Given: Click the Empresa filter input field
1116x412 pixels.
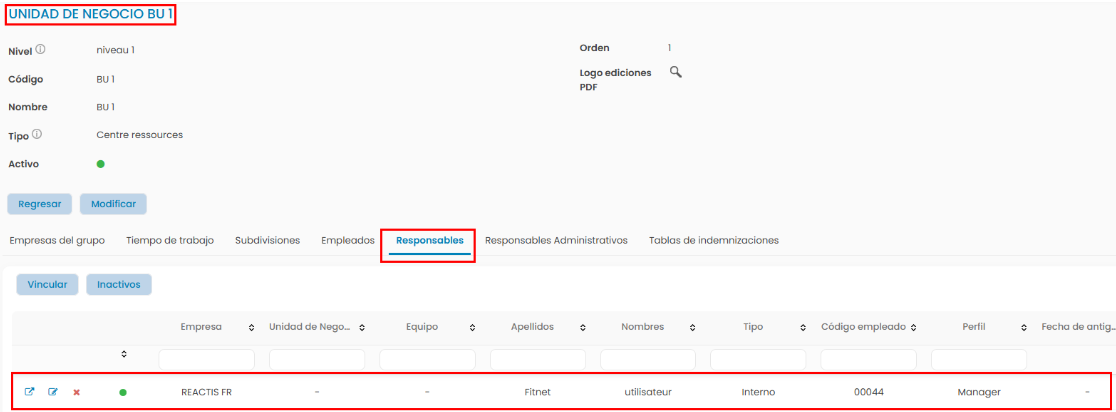Looking at the screenshot, I should [x=206, y=358].
